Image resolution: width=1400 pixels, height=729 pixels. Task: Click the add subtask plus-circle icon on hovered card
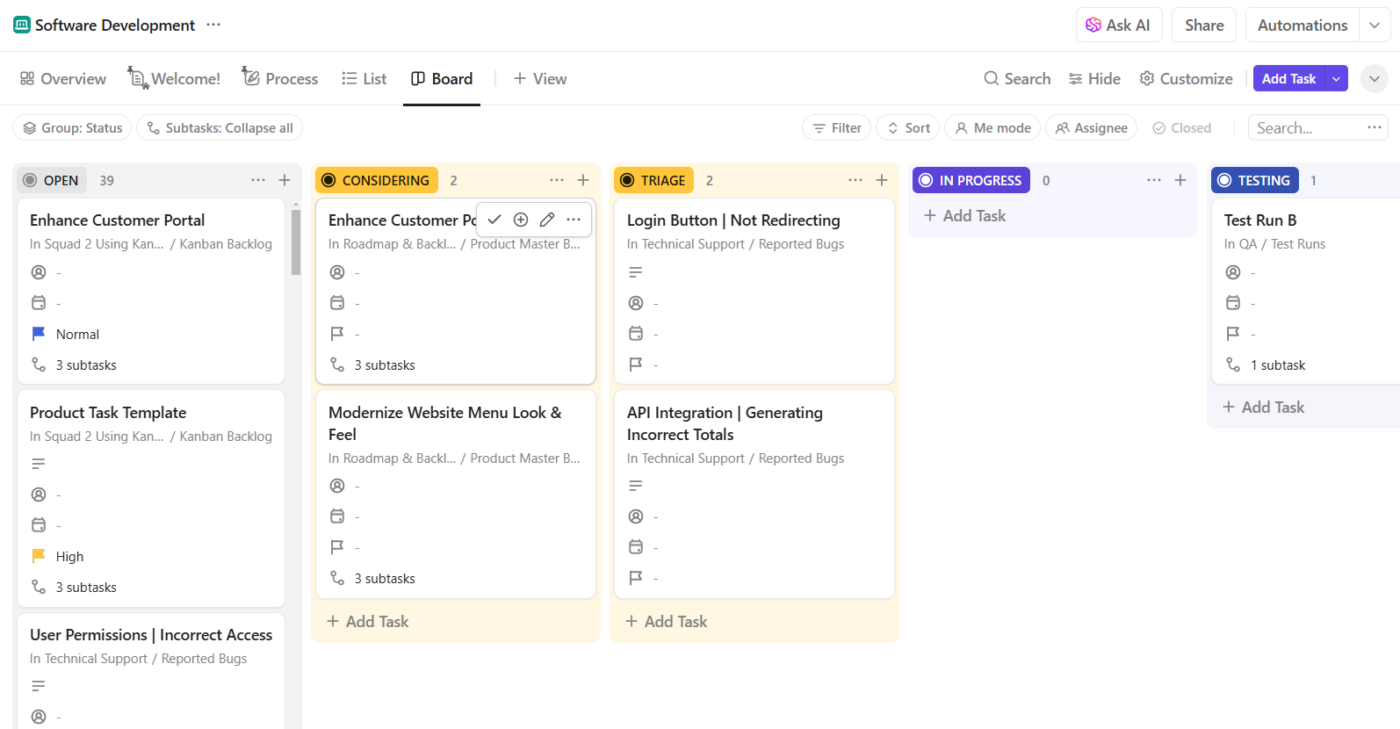[520, 220]
